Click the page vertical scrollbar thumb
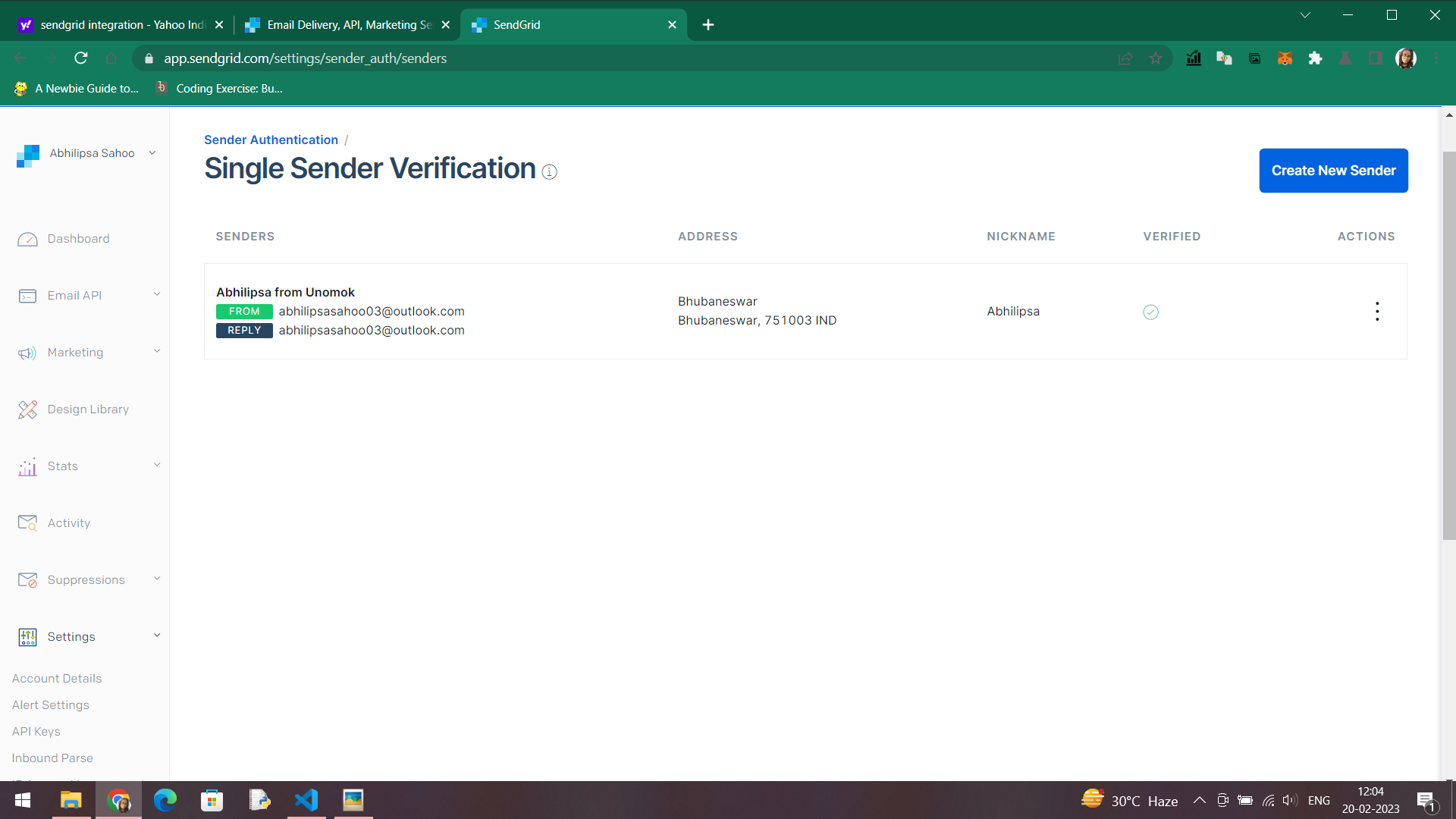1456x819 pixels. pos(1448,345)
